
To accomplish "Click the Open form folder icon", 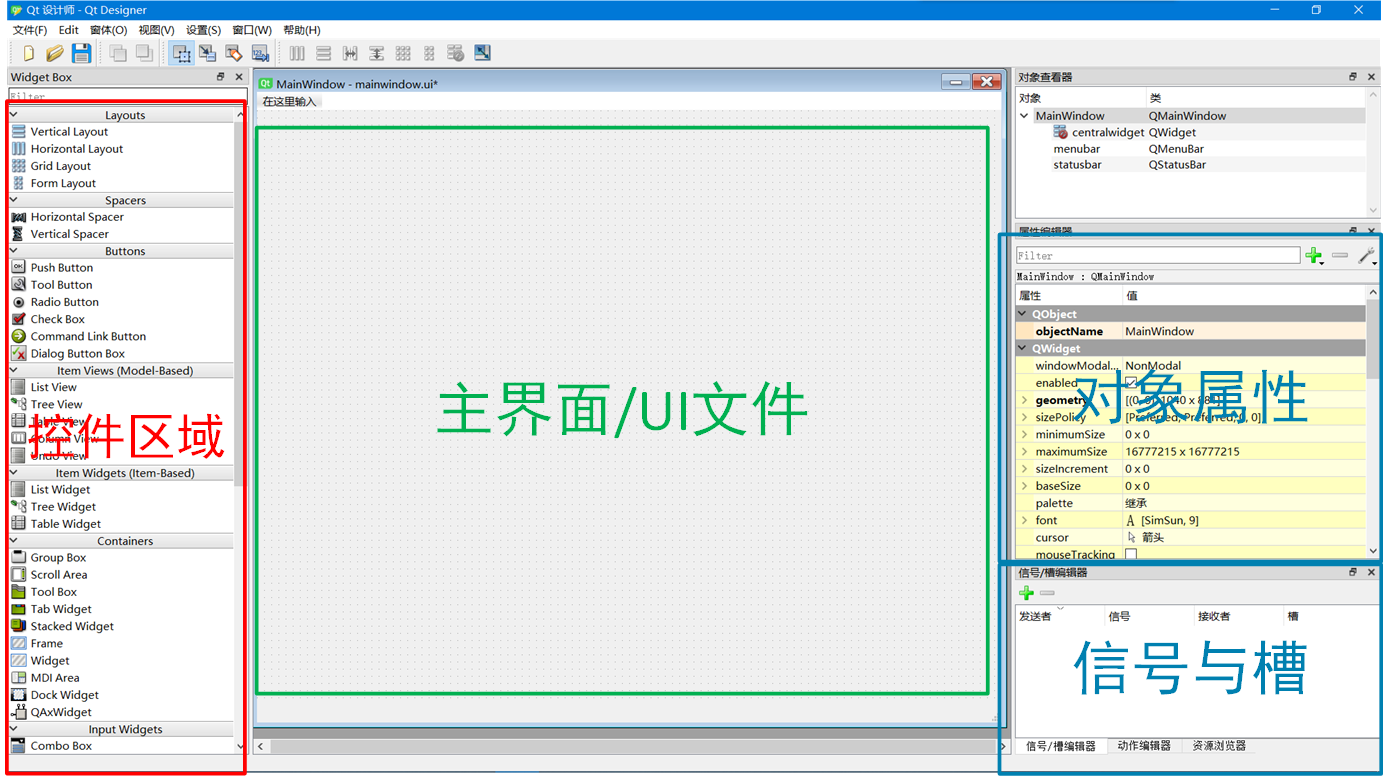I will coord(55,53).
